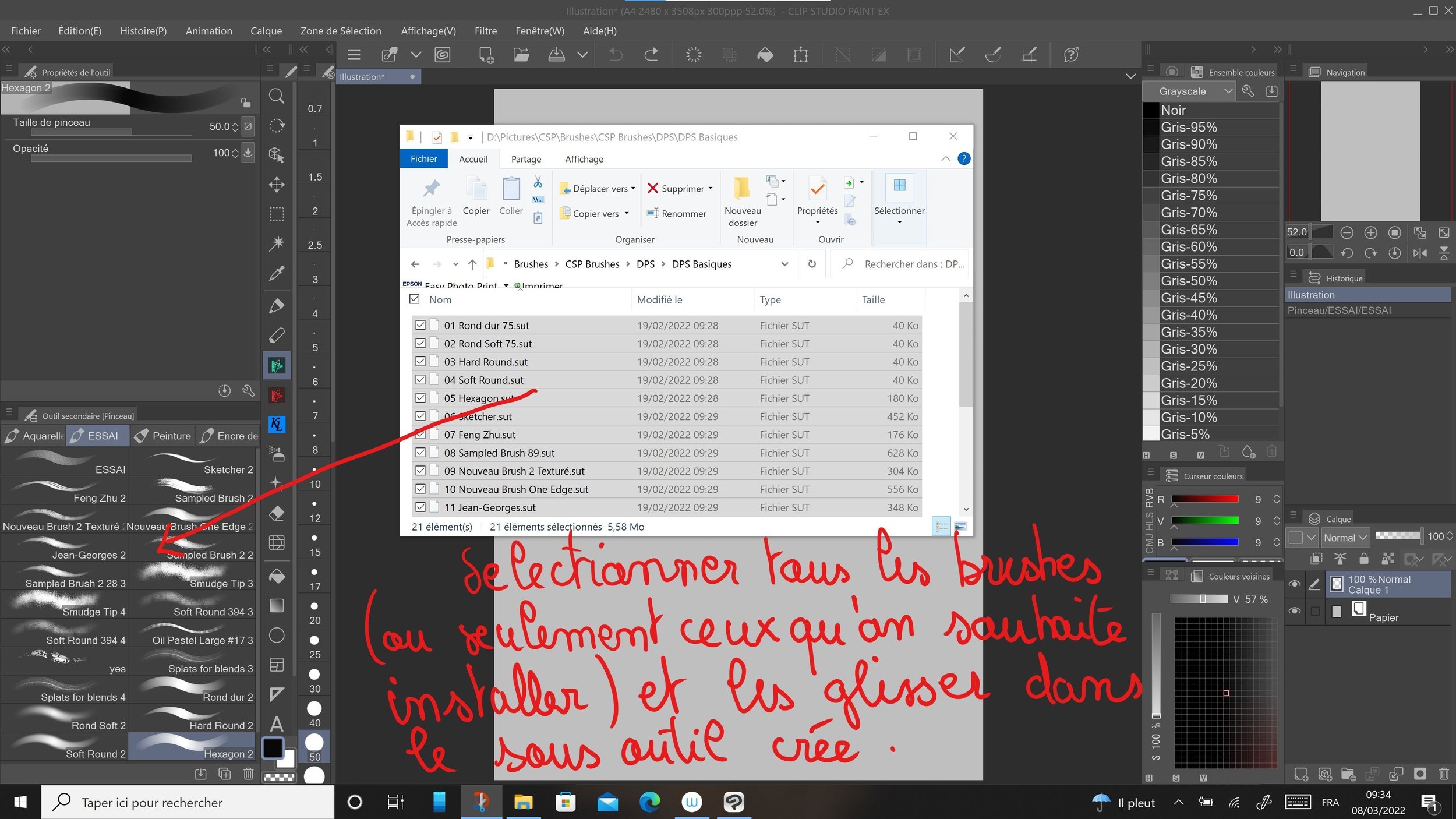
Task: Click the Renommer button
Action: pos(677,214)
